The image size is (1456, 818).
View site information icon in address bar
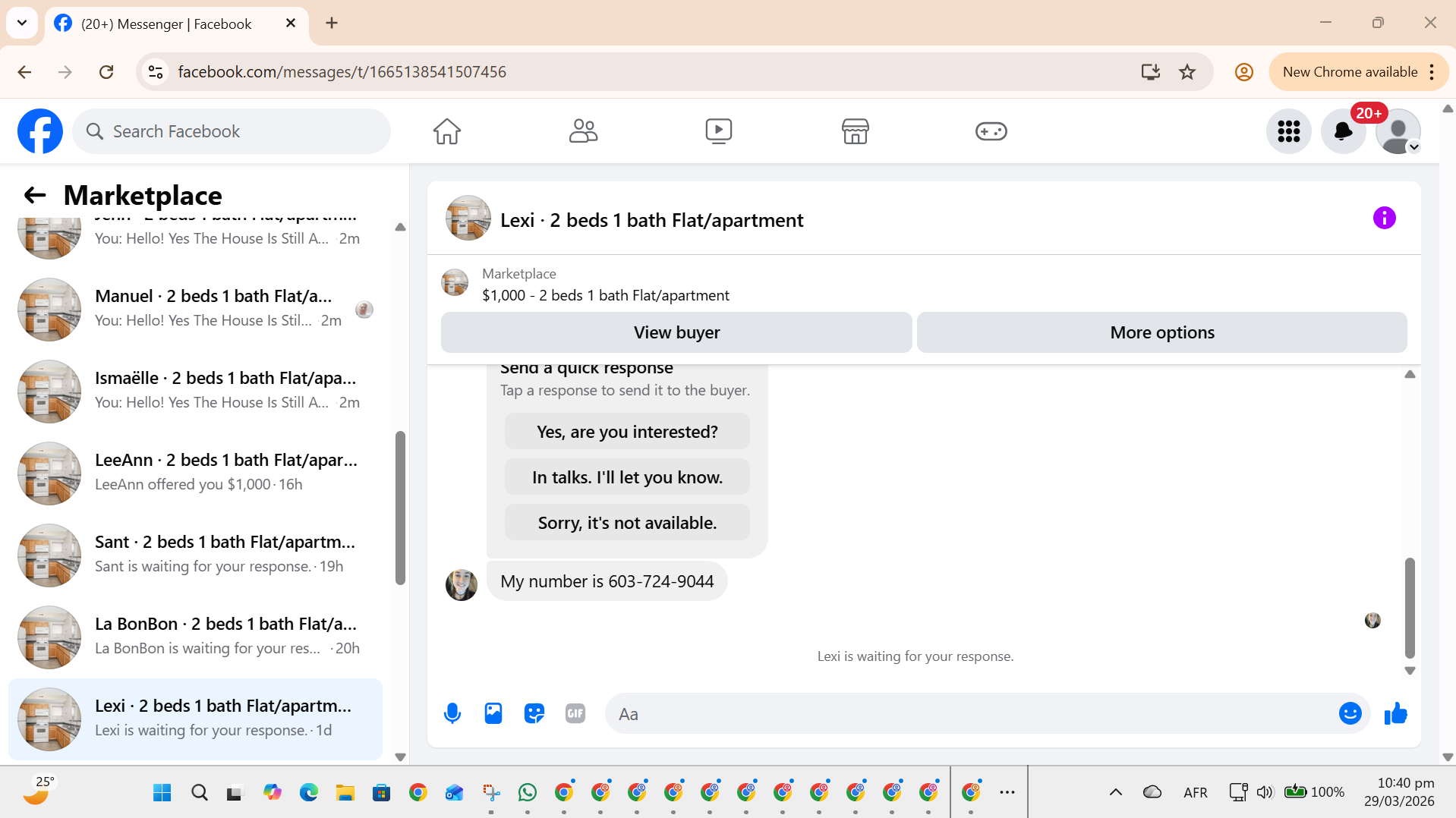click(156, 72)
